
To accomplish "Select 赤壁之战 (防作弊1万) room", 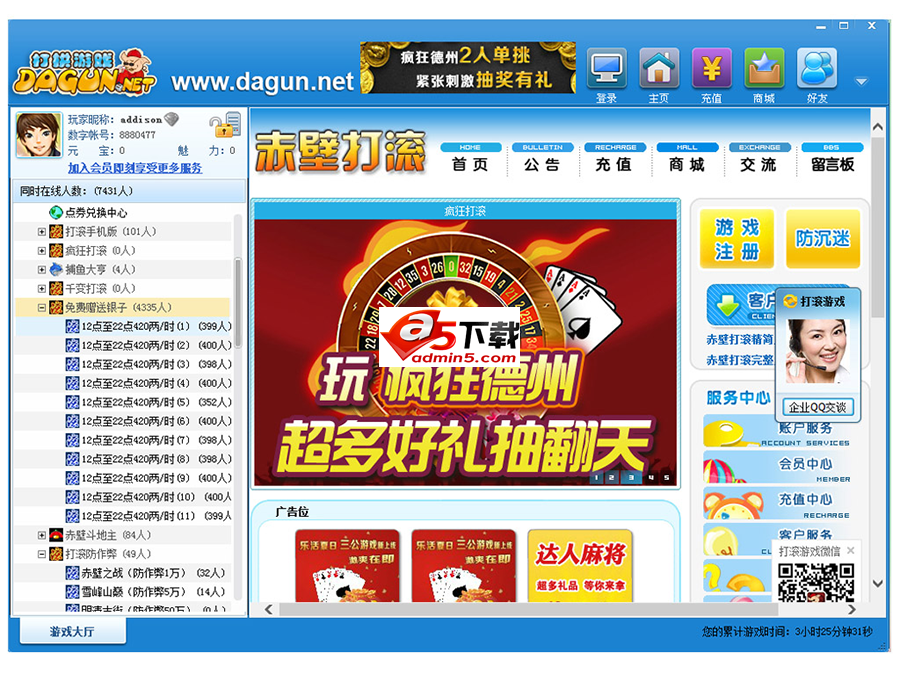I will point(146,573).
